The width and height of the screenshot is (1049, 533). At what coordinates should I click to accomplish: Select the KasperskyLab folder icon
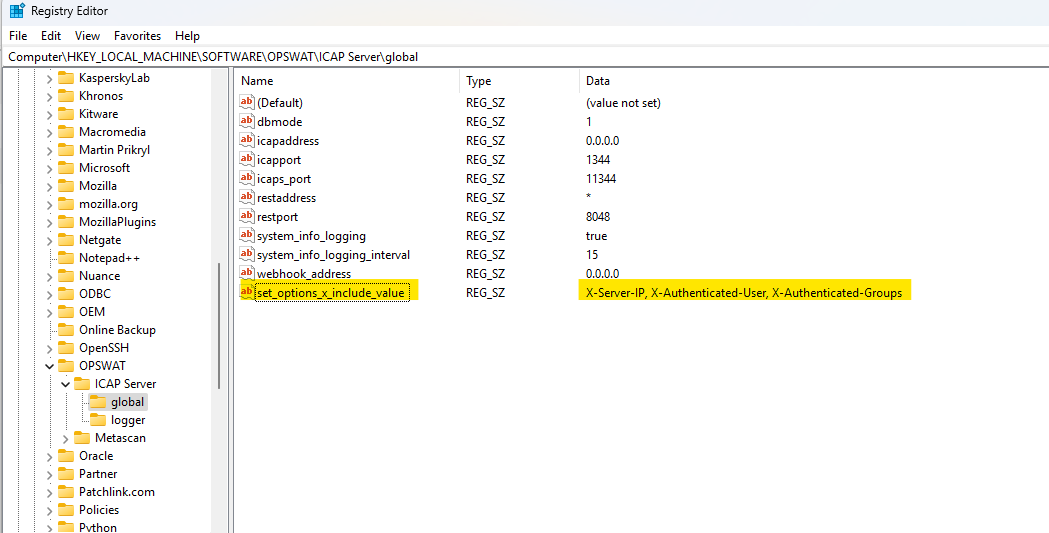66,78
